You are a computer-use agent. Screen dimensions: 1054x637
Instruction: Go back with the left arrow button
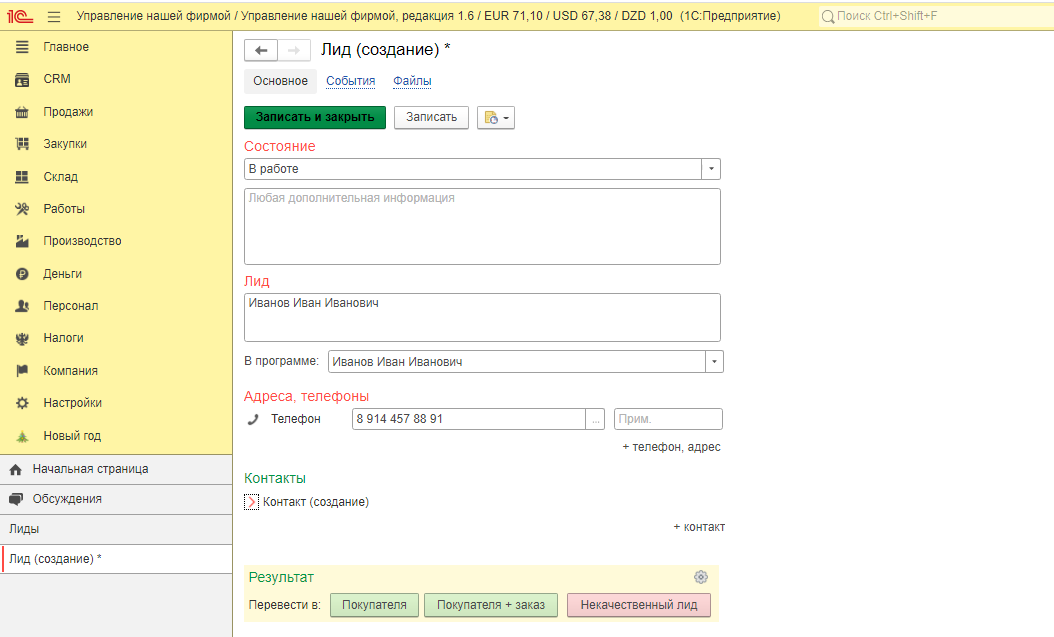pos(261,50)
